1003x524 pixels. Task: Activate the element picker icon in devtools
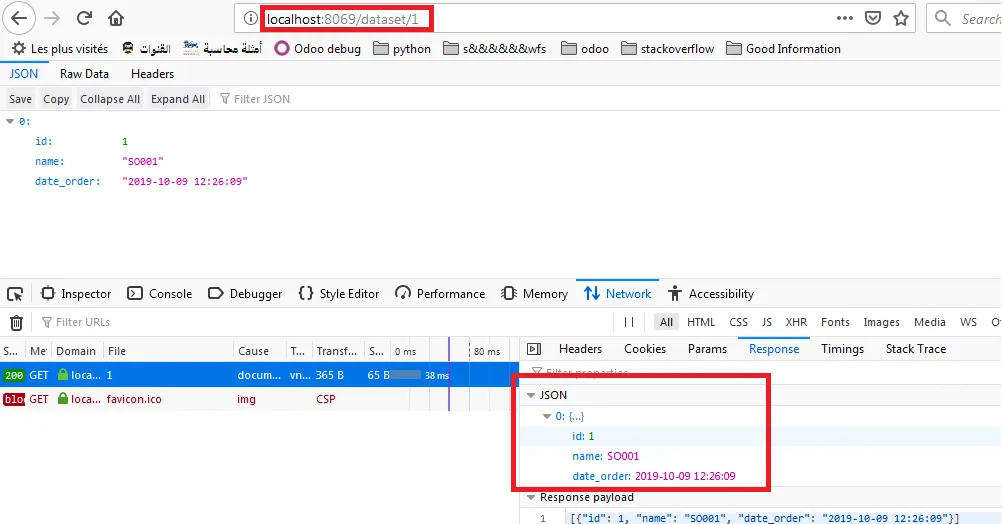(x=15, y=294)
